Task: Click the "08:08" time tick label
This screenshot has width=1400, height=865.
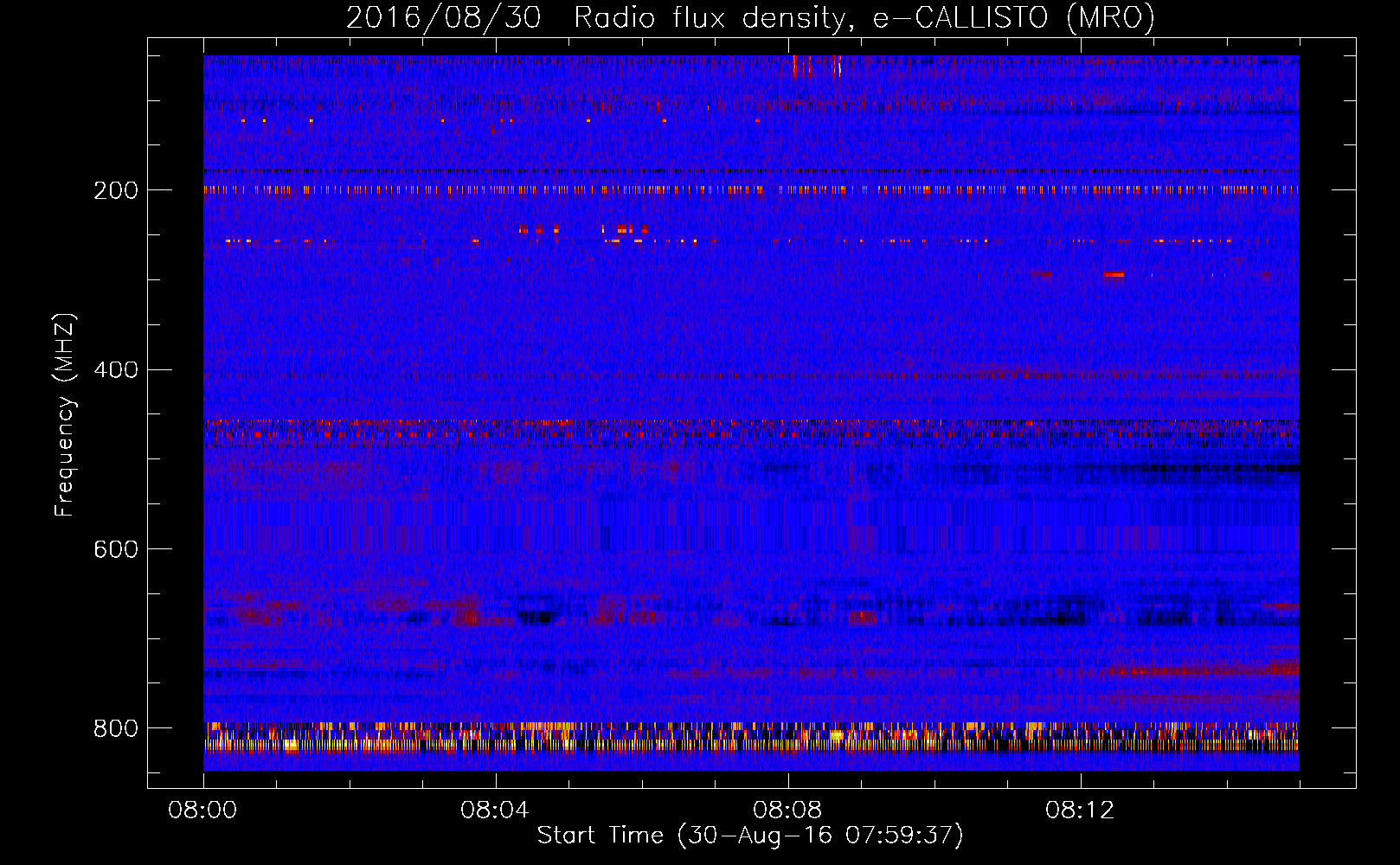Action: pyautogui.click(x=787, y=811)
